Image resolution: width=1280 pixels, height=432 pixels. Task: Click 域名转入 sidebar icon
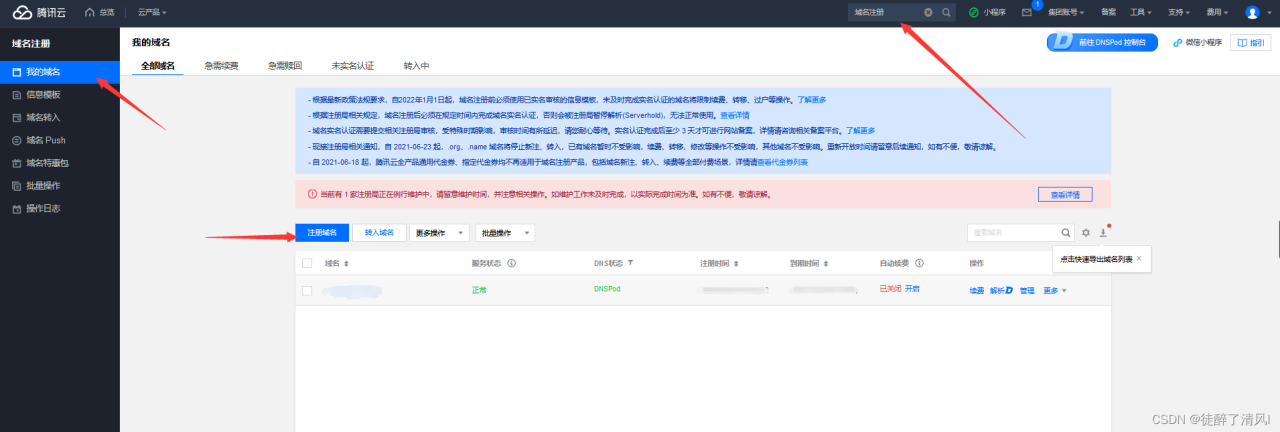[x=16, y=117]
